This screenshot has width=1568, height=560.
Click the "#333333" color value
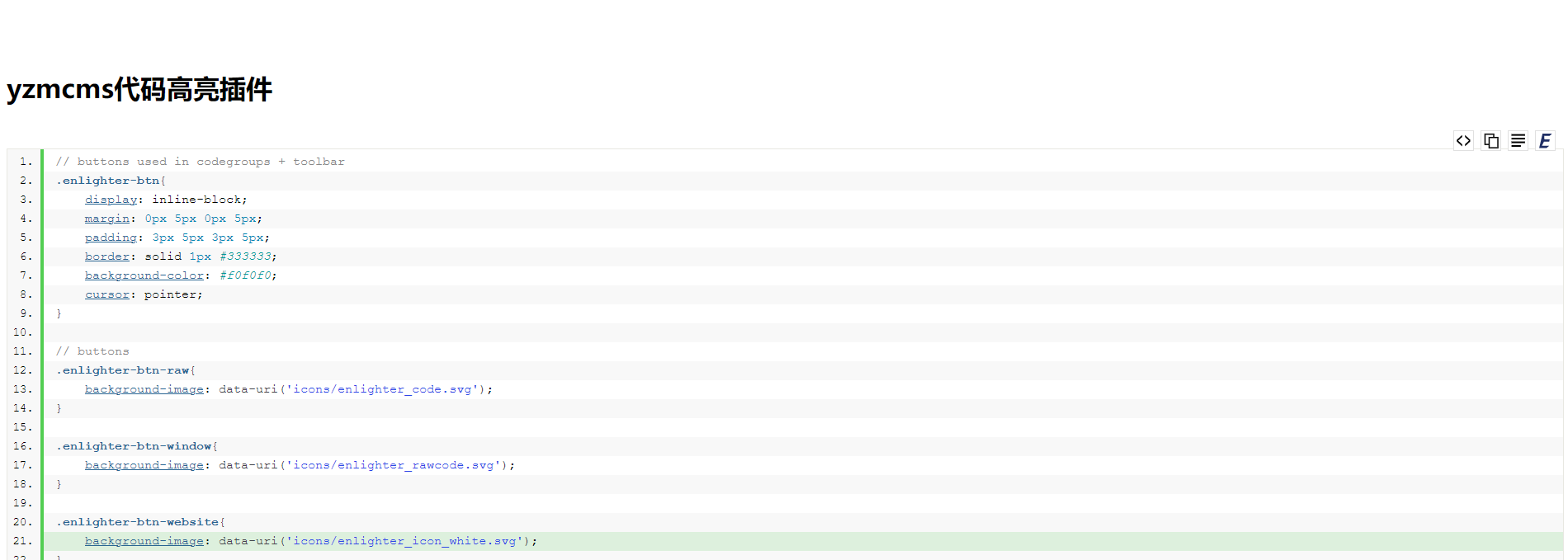click(x=245, y=256)
